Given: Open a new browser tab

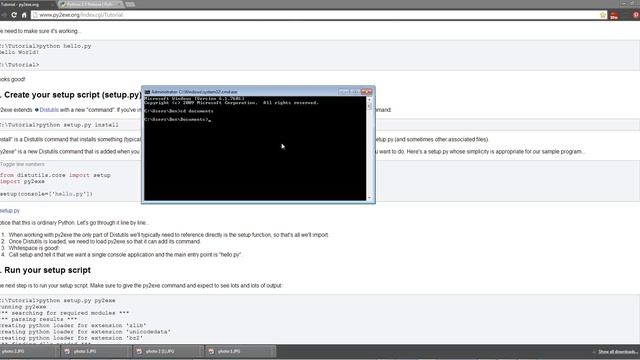Looking at the screenshot, I should coord(130,4).
